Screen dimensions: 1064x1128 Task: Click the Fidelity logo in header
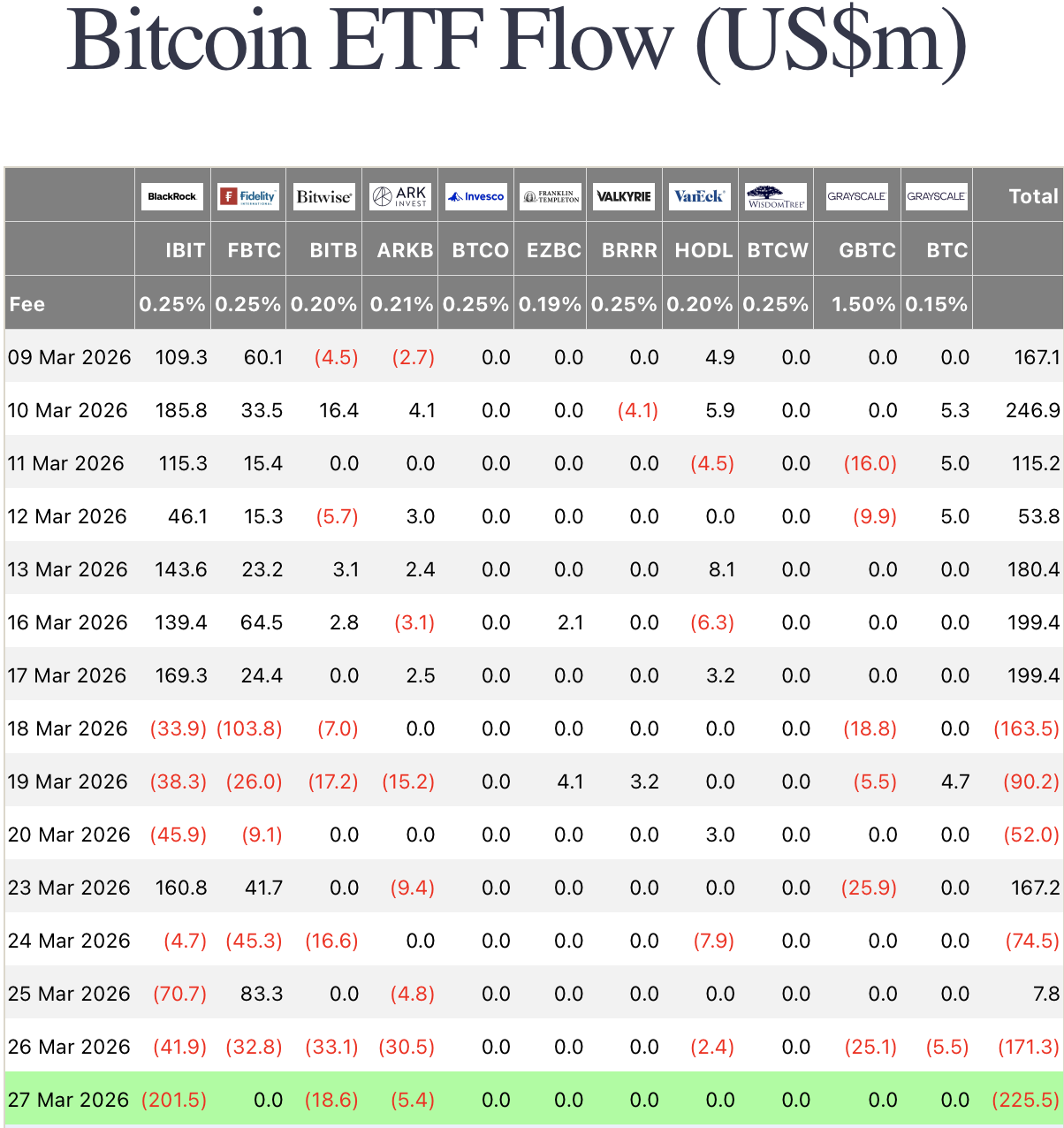248,196
